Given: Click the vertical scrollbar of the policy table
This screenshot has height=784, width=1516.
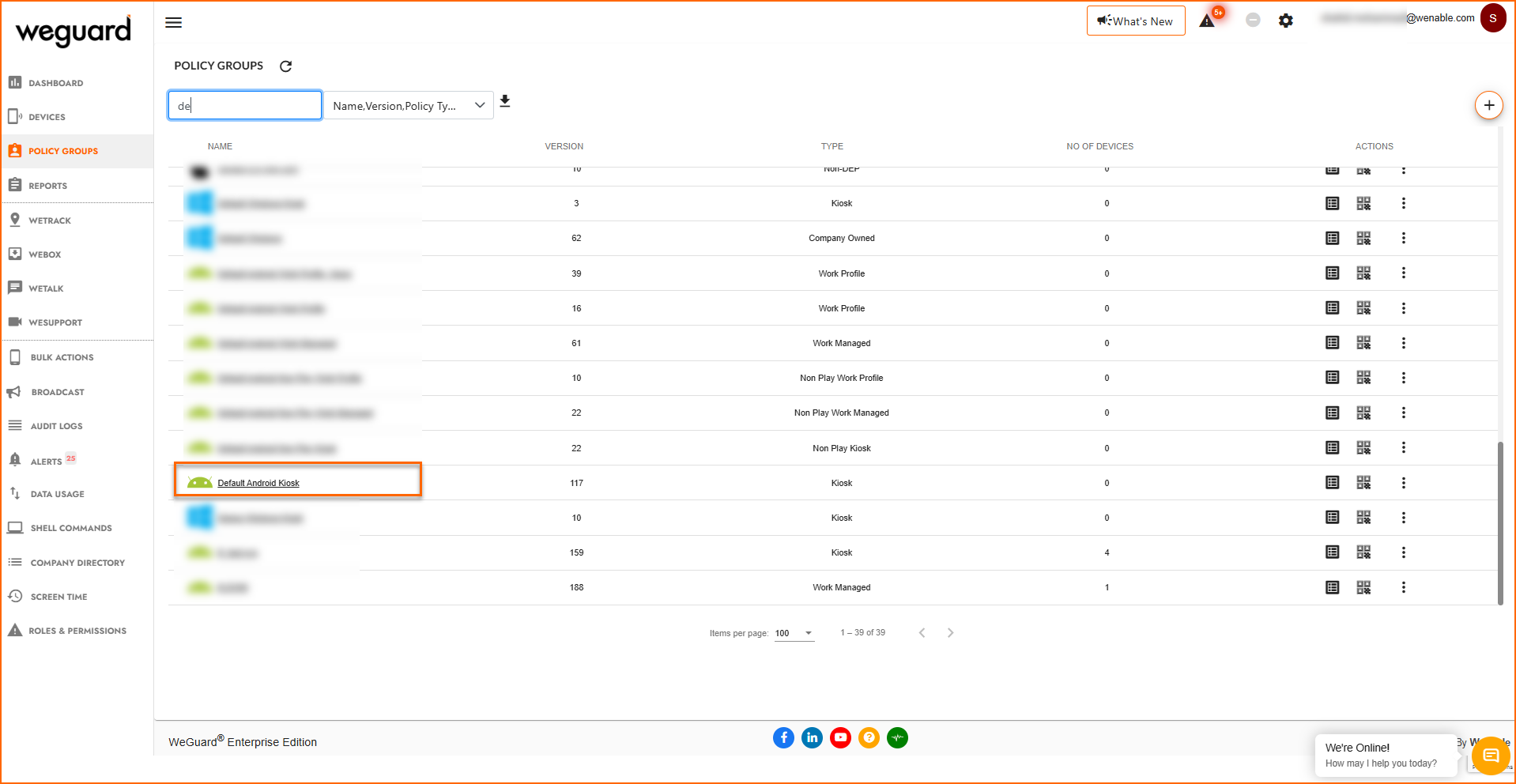Looking at the screenshot, I should pos(1500,522).
